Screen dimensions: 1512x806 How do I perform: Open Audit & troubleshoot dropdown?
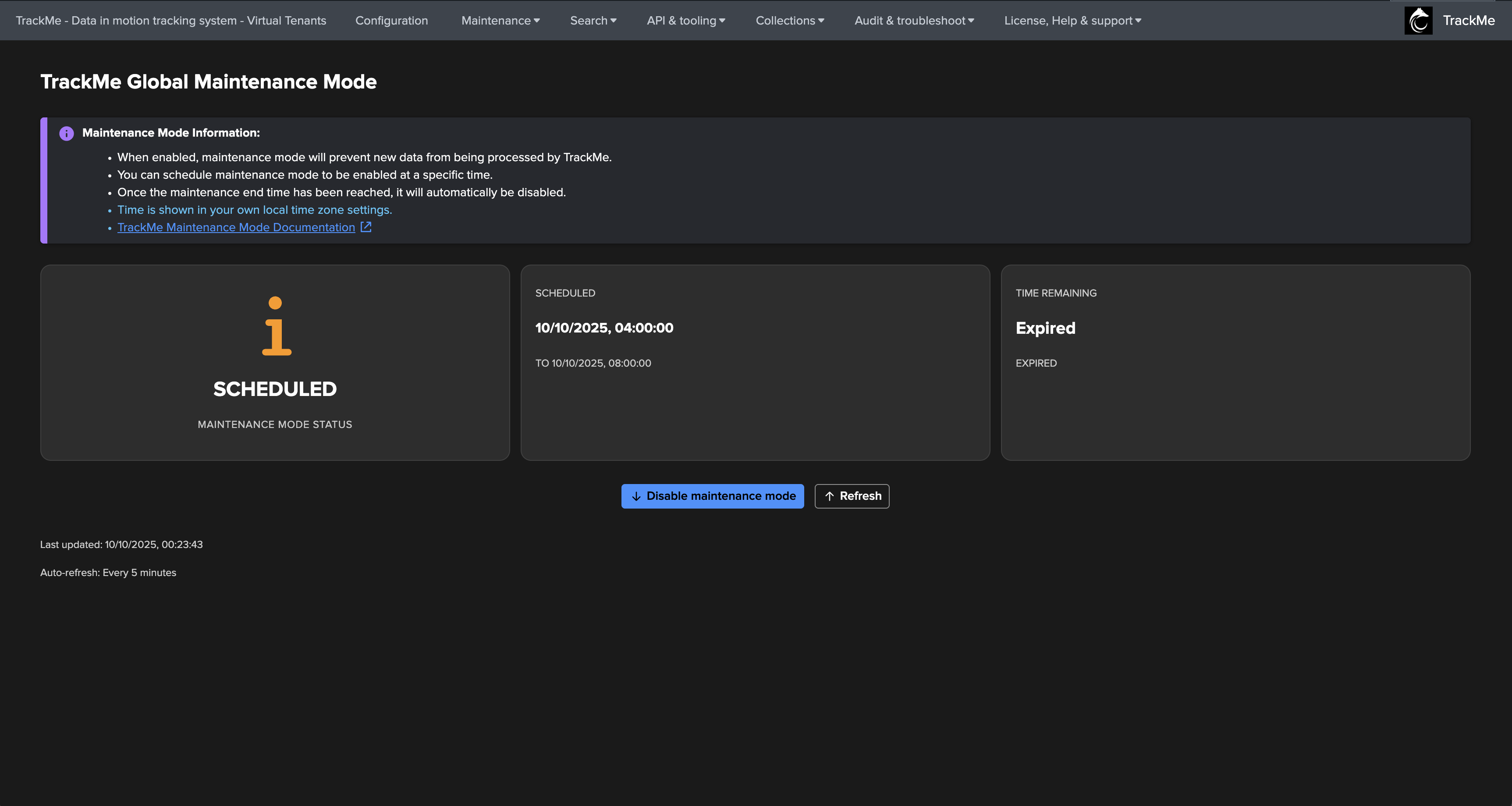point(914,21)
